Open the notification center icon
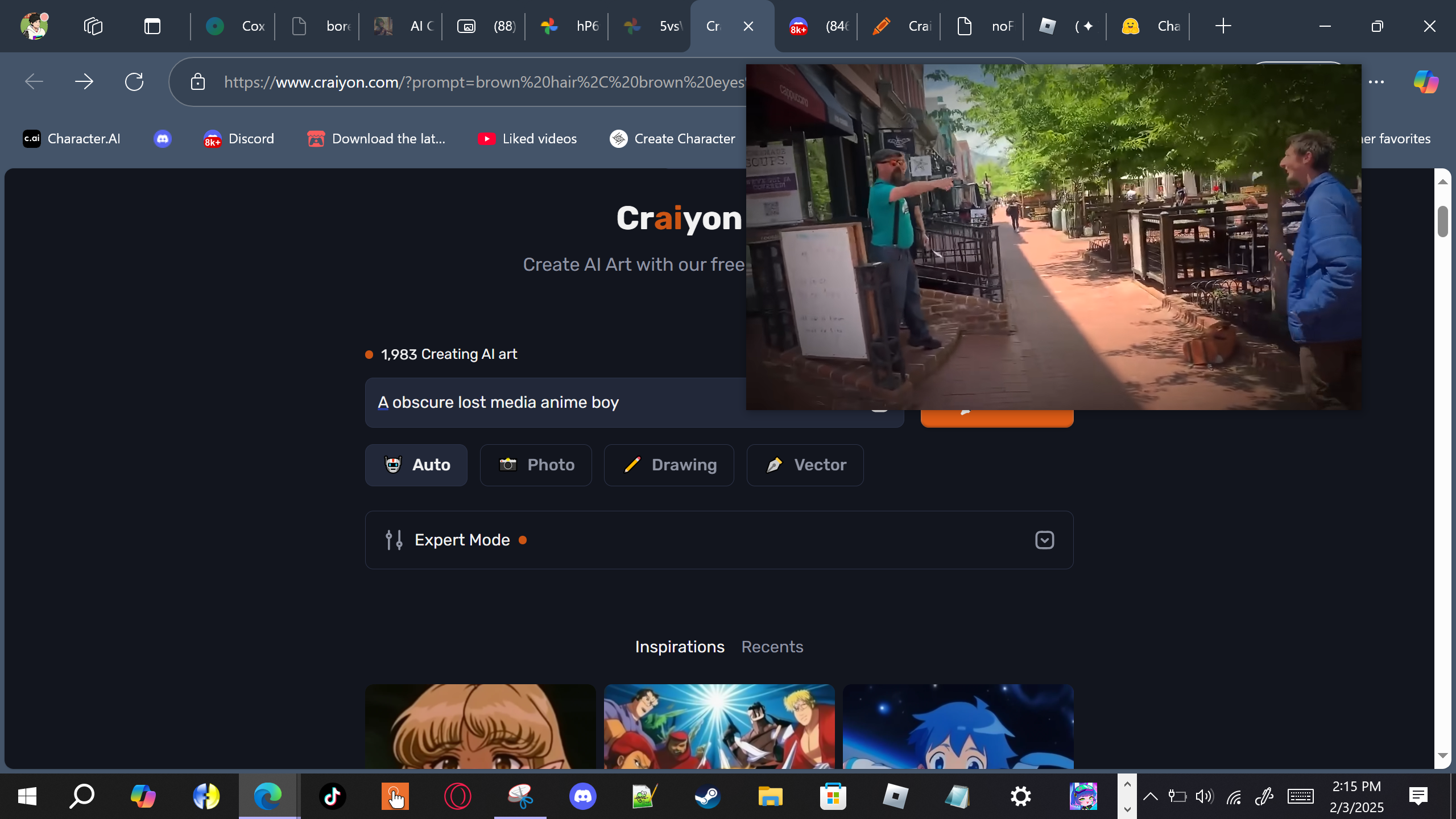1456x819 pixels. point(1418,796)
